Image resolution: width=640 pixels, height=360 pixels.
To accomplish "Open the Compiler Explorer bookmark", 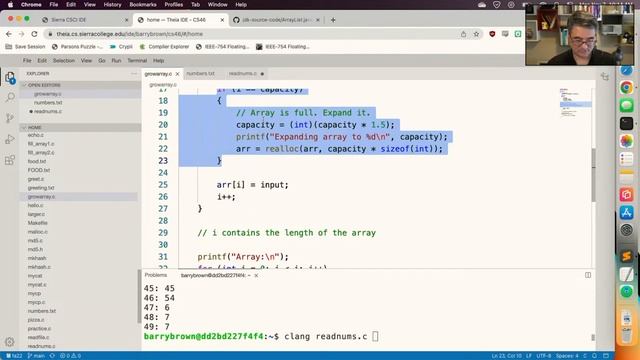I will tap(164, 47).
